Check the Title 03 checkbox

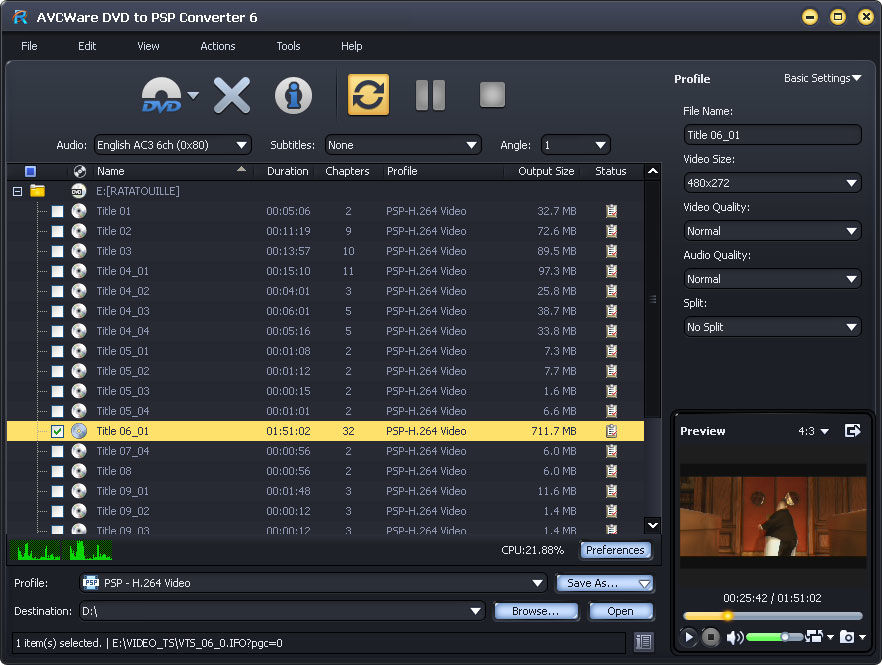(x=57, y=251)
